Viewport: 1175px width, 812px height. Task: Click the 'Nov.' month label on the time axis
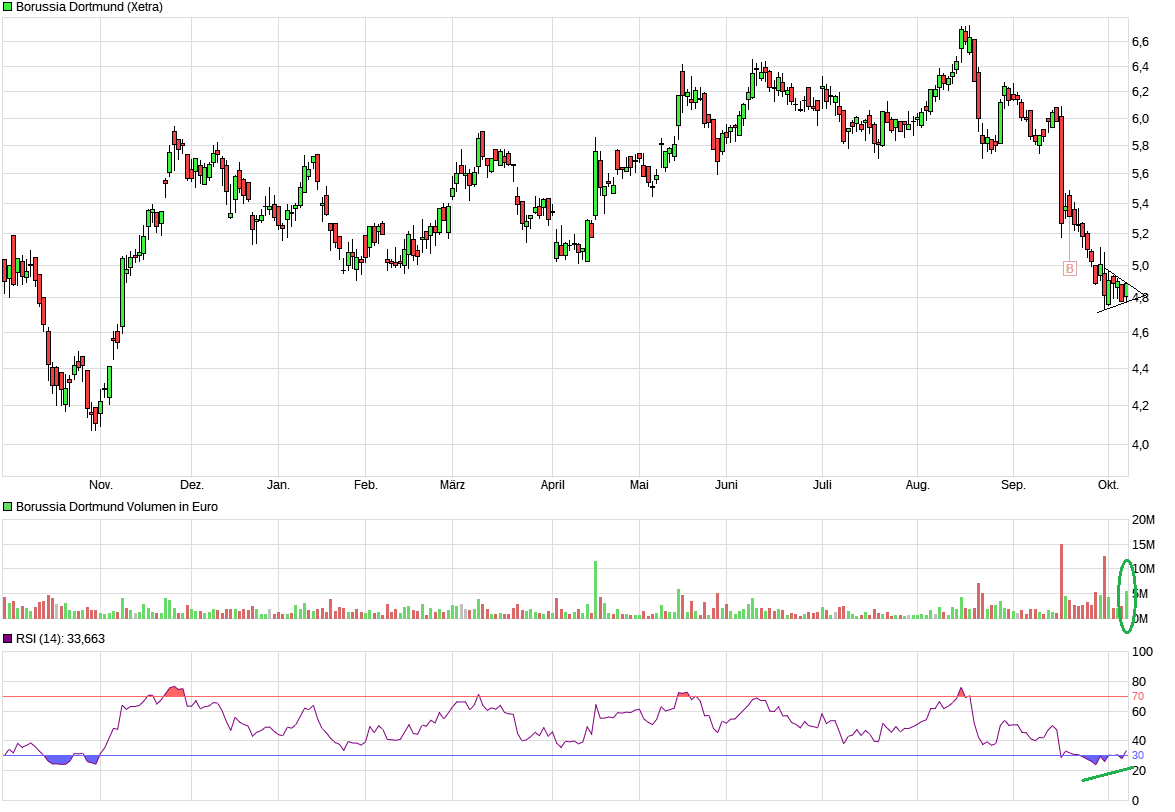point(101,485)
